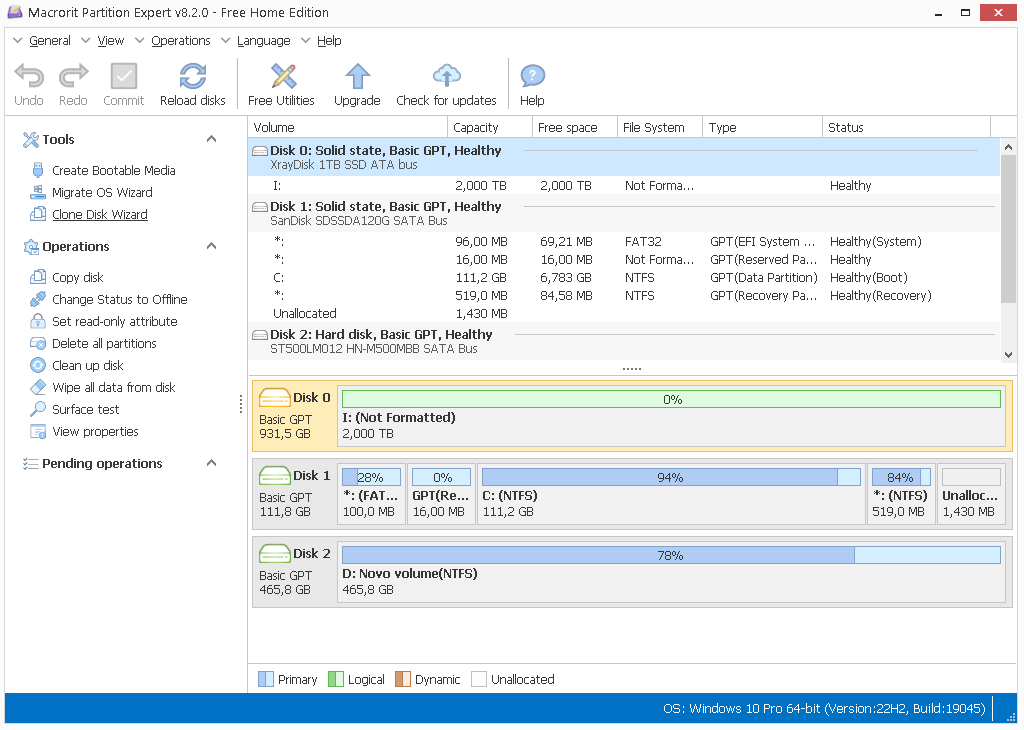The image size is (1024, 730).
Task: Run Surface test
Action: click(x=86, y=409)
